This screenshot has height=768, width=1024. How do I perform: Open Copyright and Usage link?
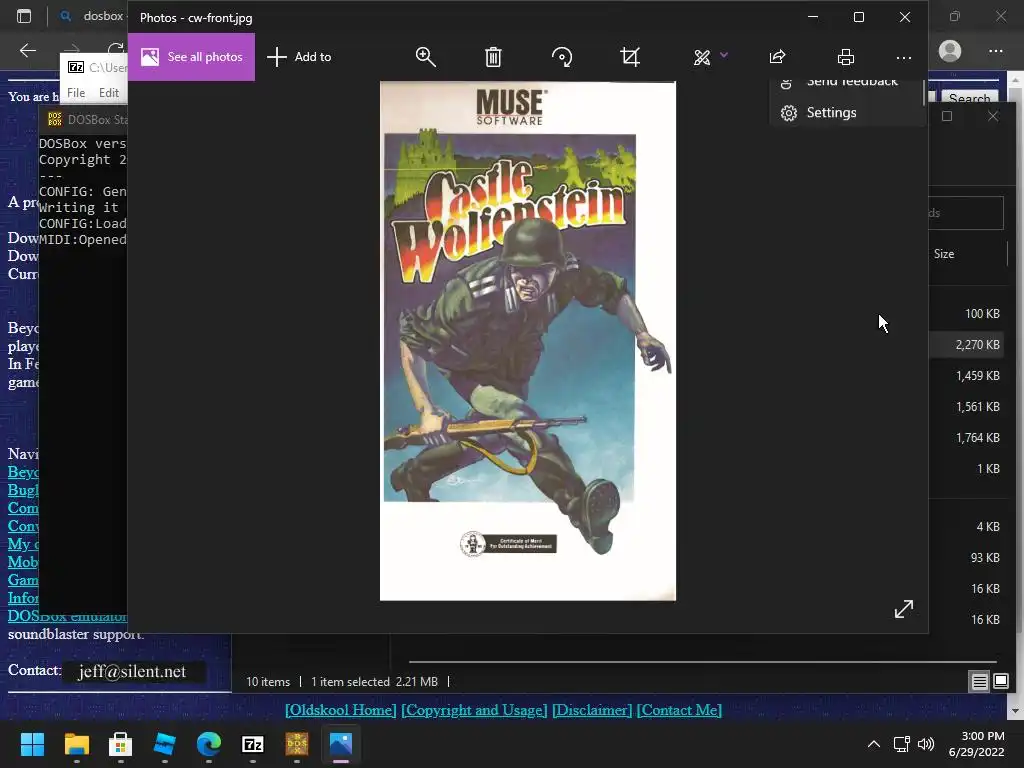(474, 710)
